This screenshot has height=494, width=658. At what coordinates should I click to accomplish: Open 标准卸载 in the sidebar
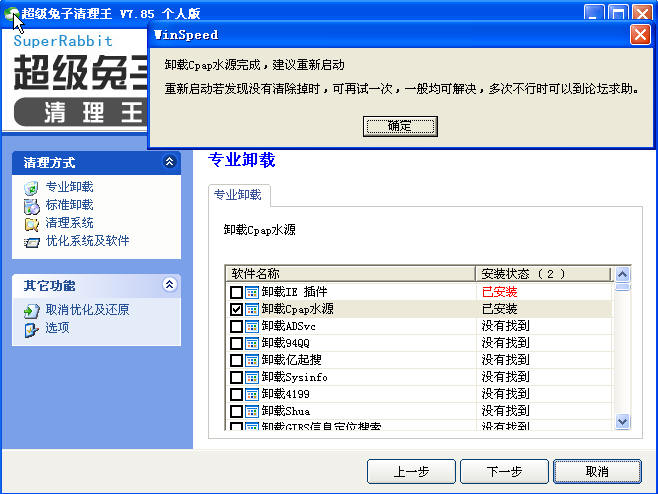tap(69, 205)
